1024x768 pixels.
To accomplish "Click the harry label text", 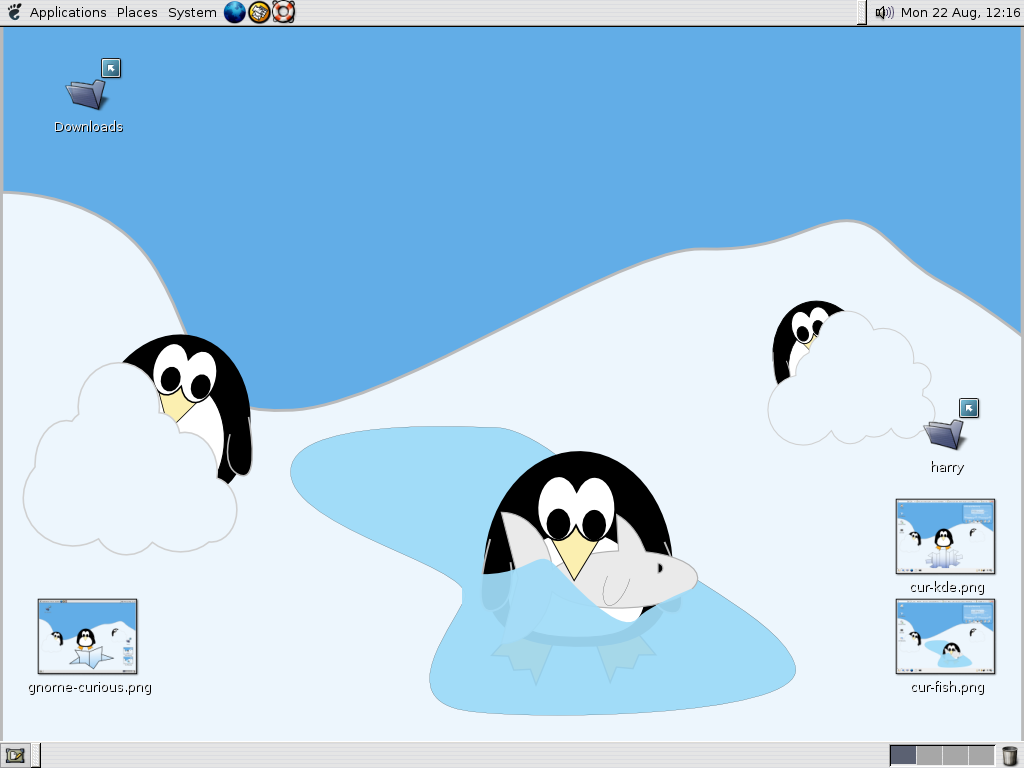I will 947,468.
